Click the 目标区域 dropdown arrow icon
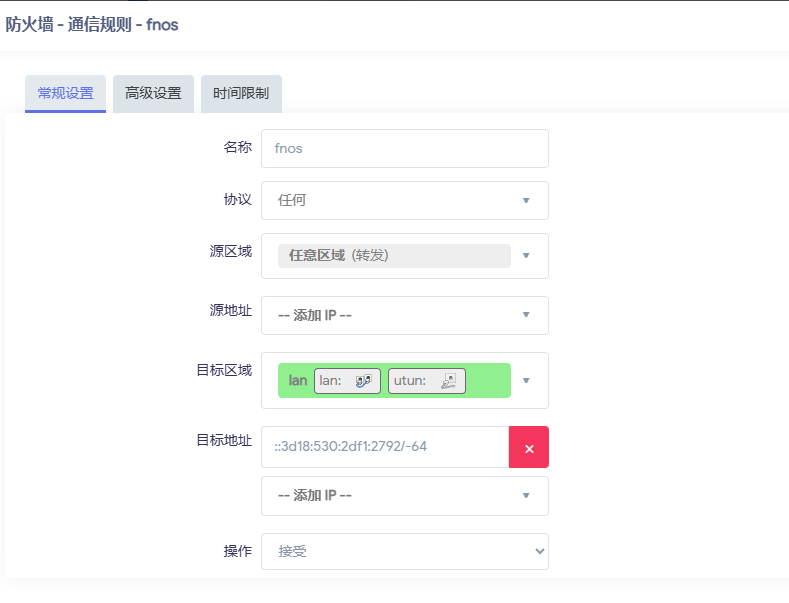Screen dimensions: 789x603 tap(526, 380)
